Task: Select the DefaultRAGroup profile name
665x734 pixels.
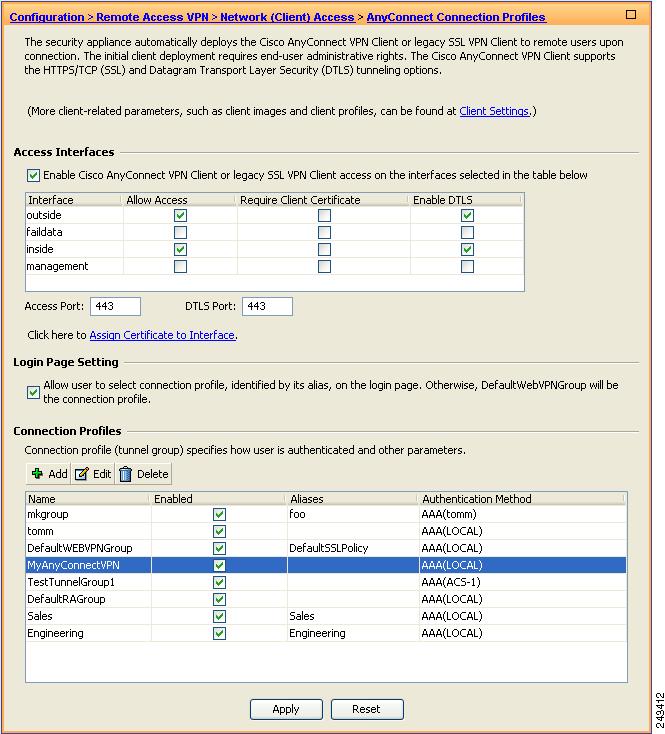Action: pyautogui.click(x=66, y=599)
